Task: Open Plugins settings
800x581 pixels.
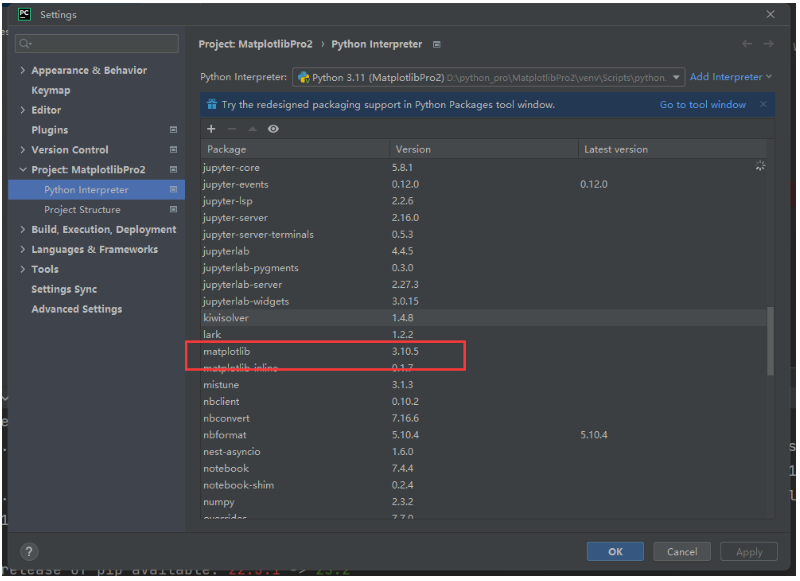Action: 49,130
